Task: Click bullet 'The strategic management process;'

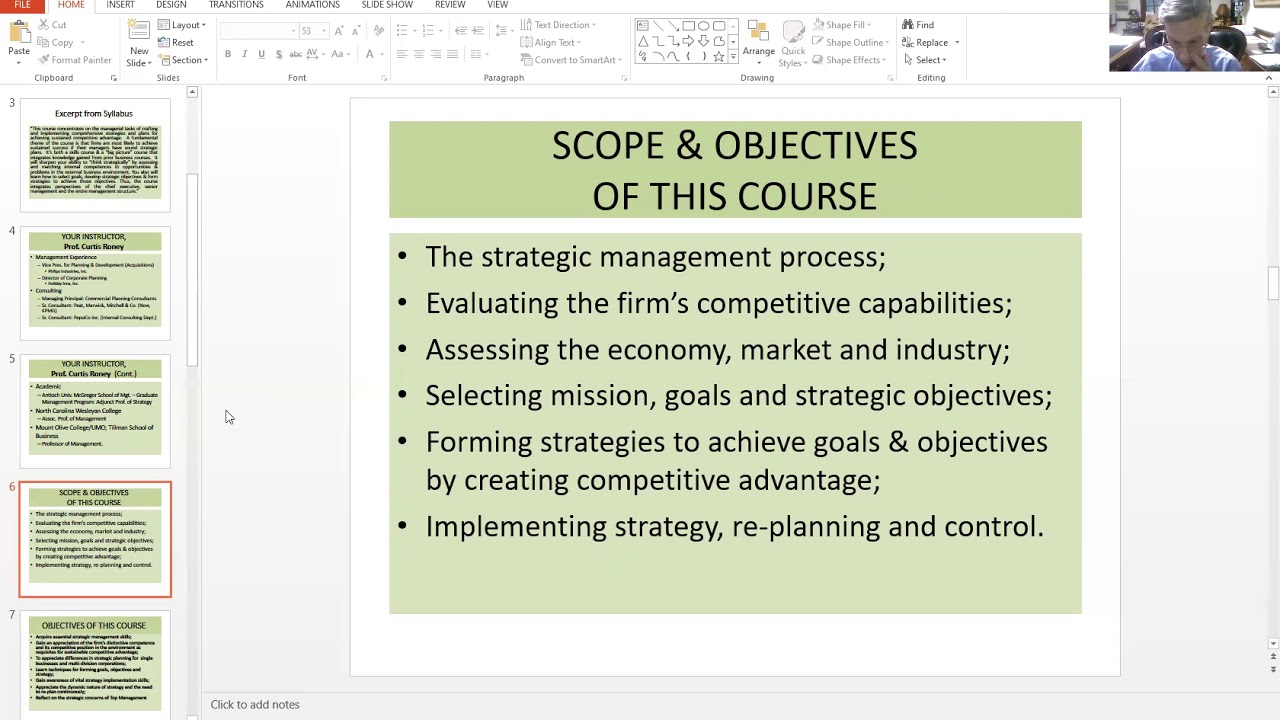Action: pos(655,257)
